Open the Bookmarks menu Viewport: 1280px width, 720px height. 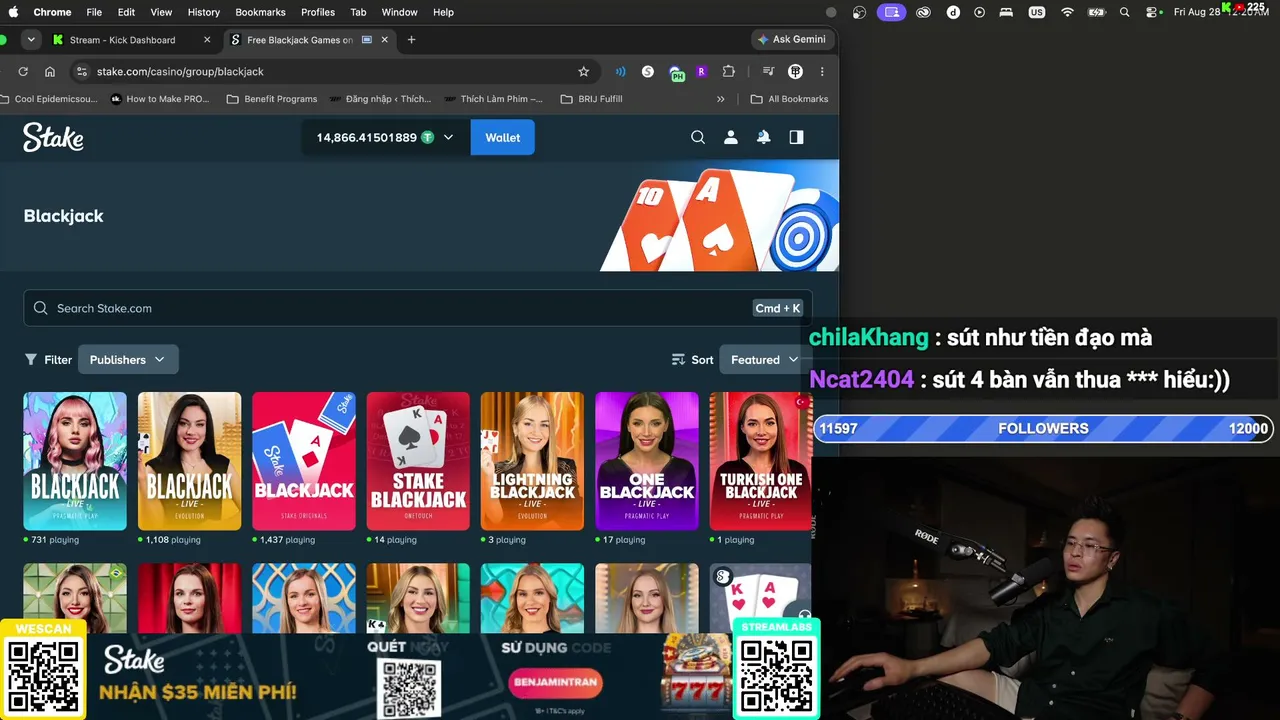click(260, 12)
